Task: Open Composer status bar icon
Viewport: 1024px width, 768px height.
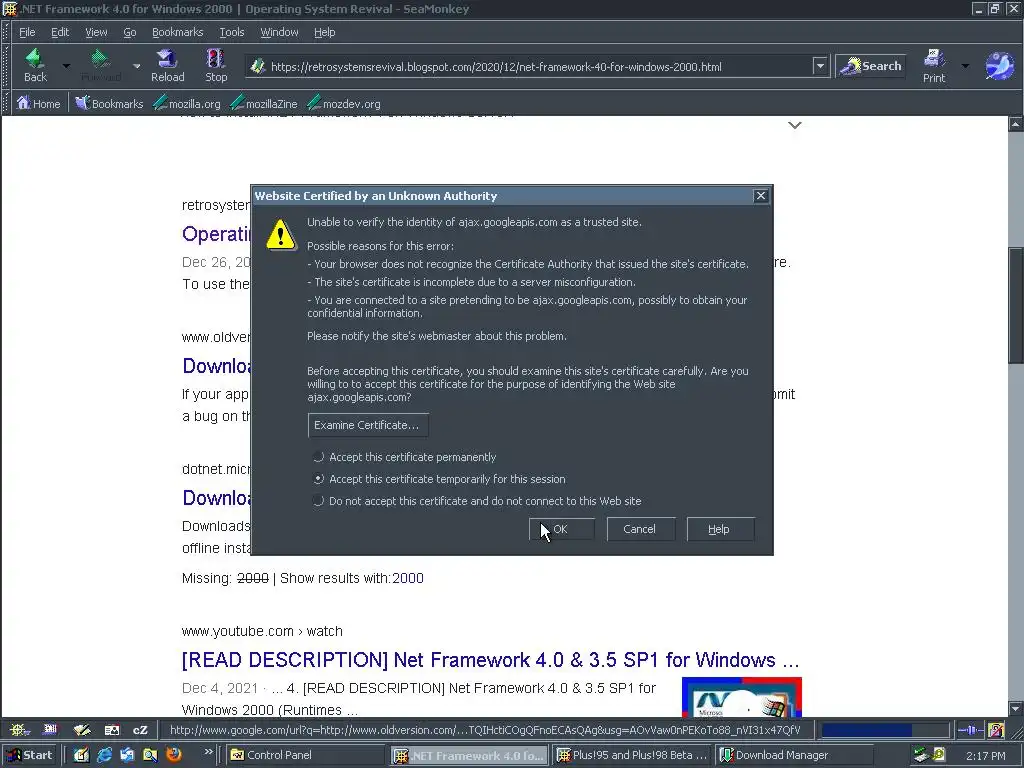Action: [82, 729]
